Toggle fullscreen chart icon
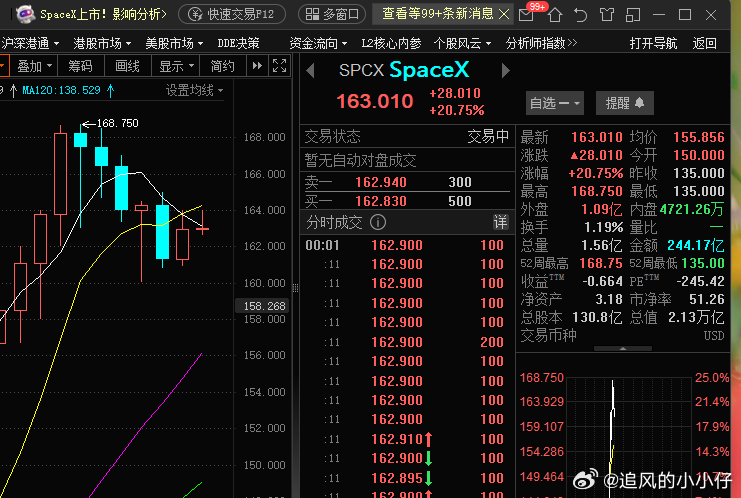 [x=279, y=66]
